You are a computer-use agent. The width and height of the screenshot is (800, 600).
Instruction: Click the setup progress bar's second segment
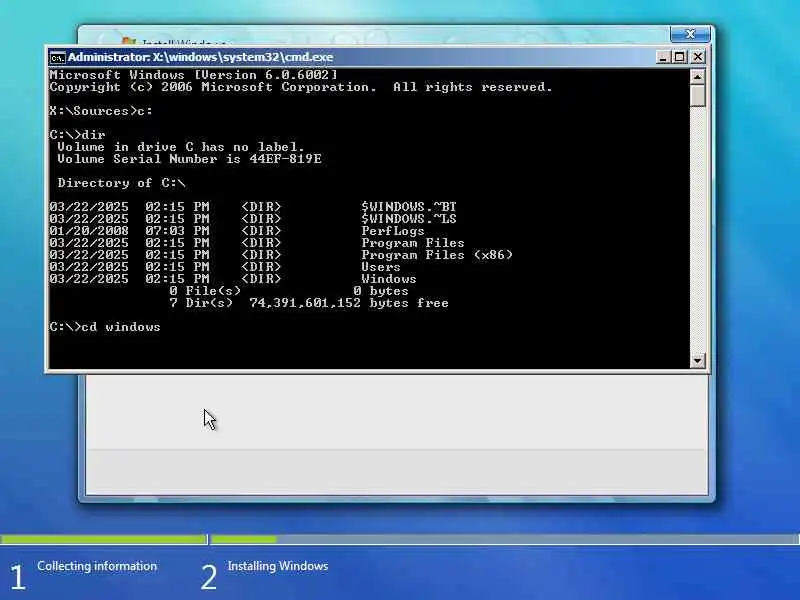(505, 539)
